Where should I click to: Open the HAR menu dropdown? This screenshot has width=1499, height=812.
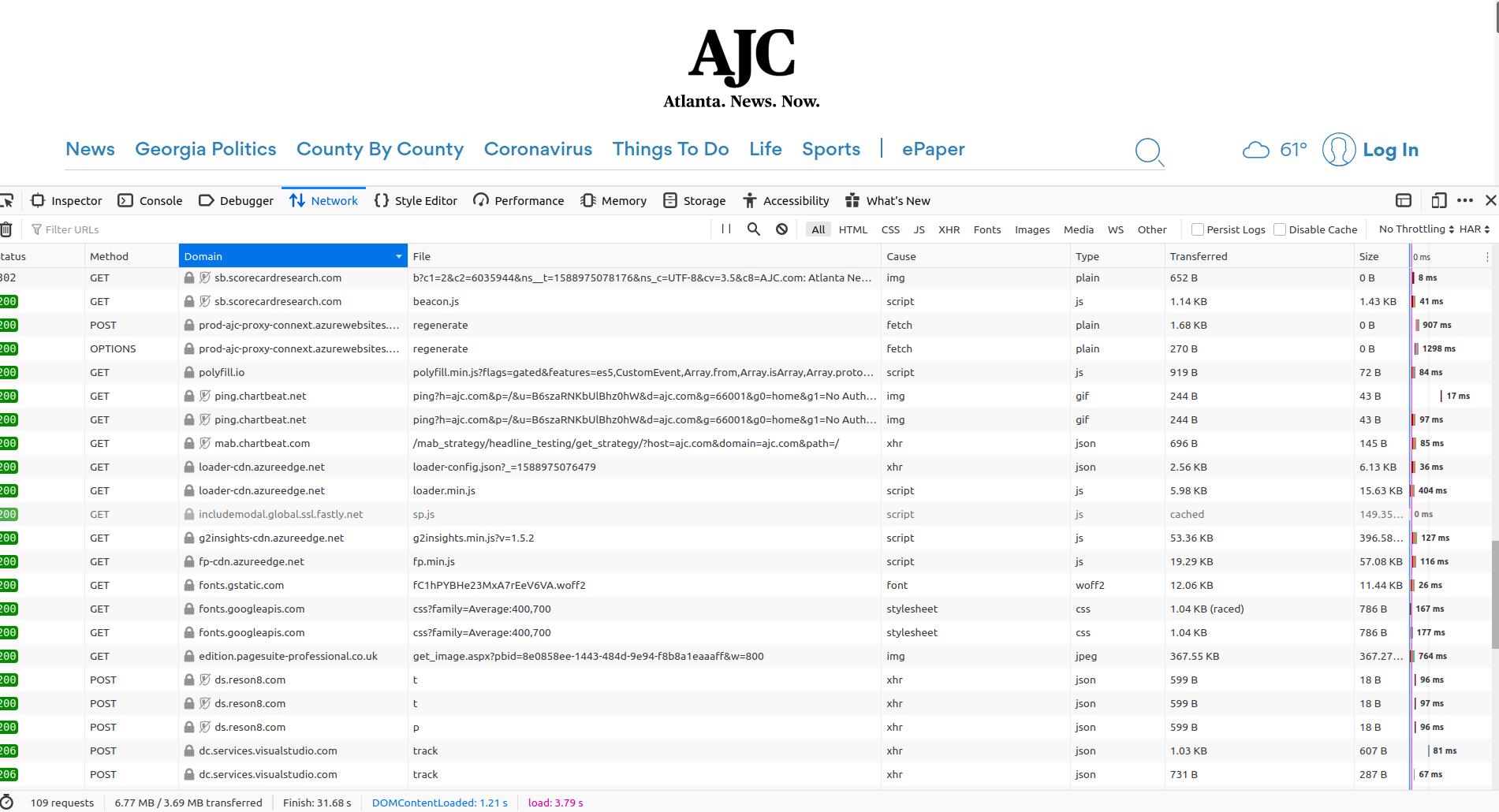coord(1474,229)
